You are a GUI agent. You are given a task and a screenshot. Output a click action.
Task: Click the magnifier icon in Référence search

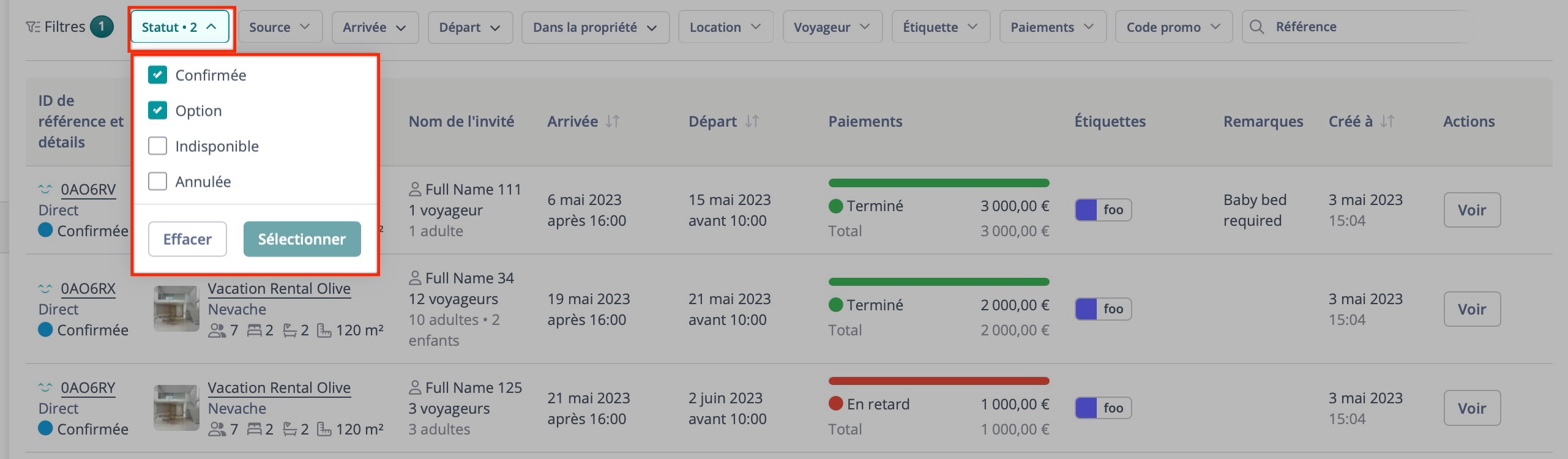tap(1256, 26)
